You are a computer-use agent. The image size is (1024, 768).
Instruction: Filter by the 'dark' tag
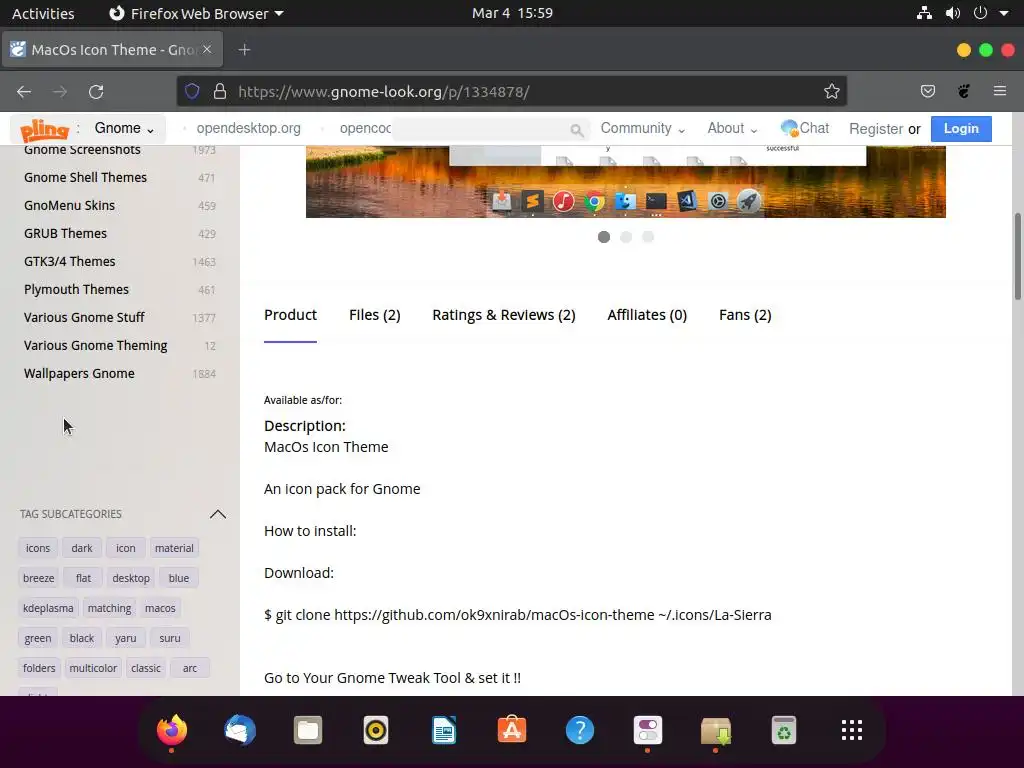click(82, 548)
